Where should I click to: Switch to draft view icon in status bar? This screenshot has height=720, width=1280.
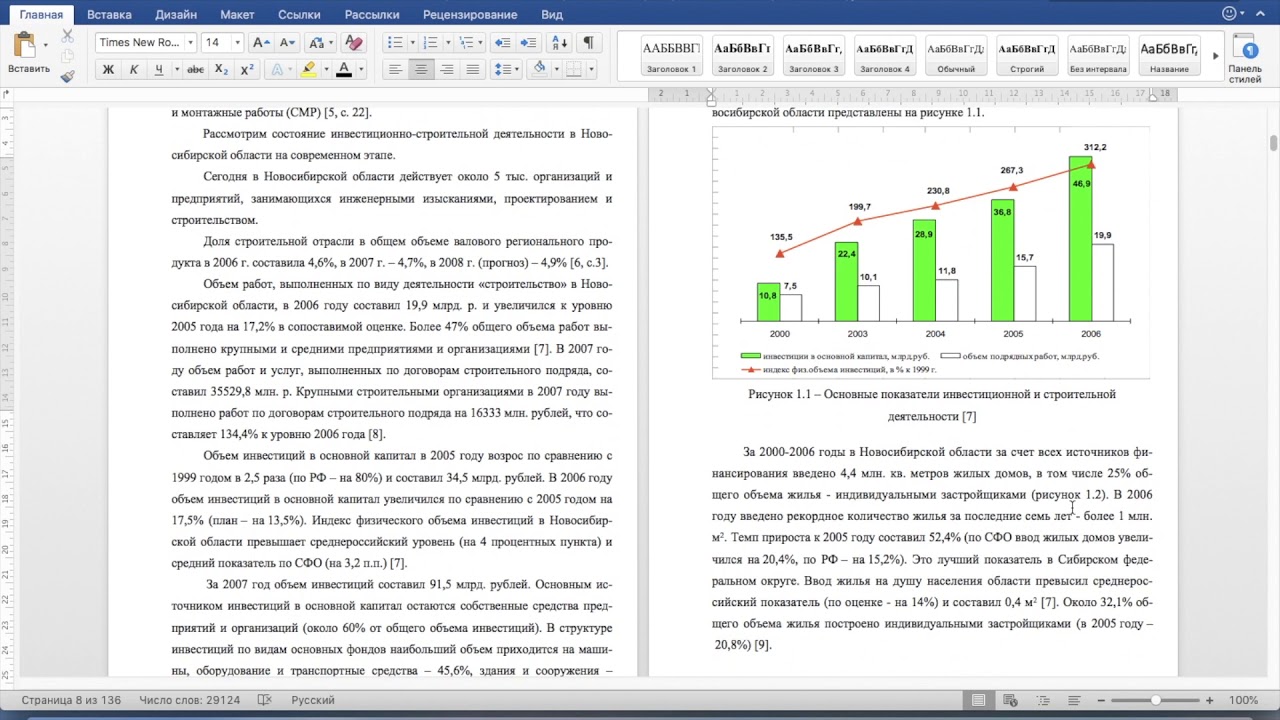1073,700
